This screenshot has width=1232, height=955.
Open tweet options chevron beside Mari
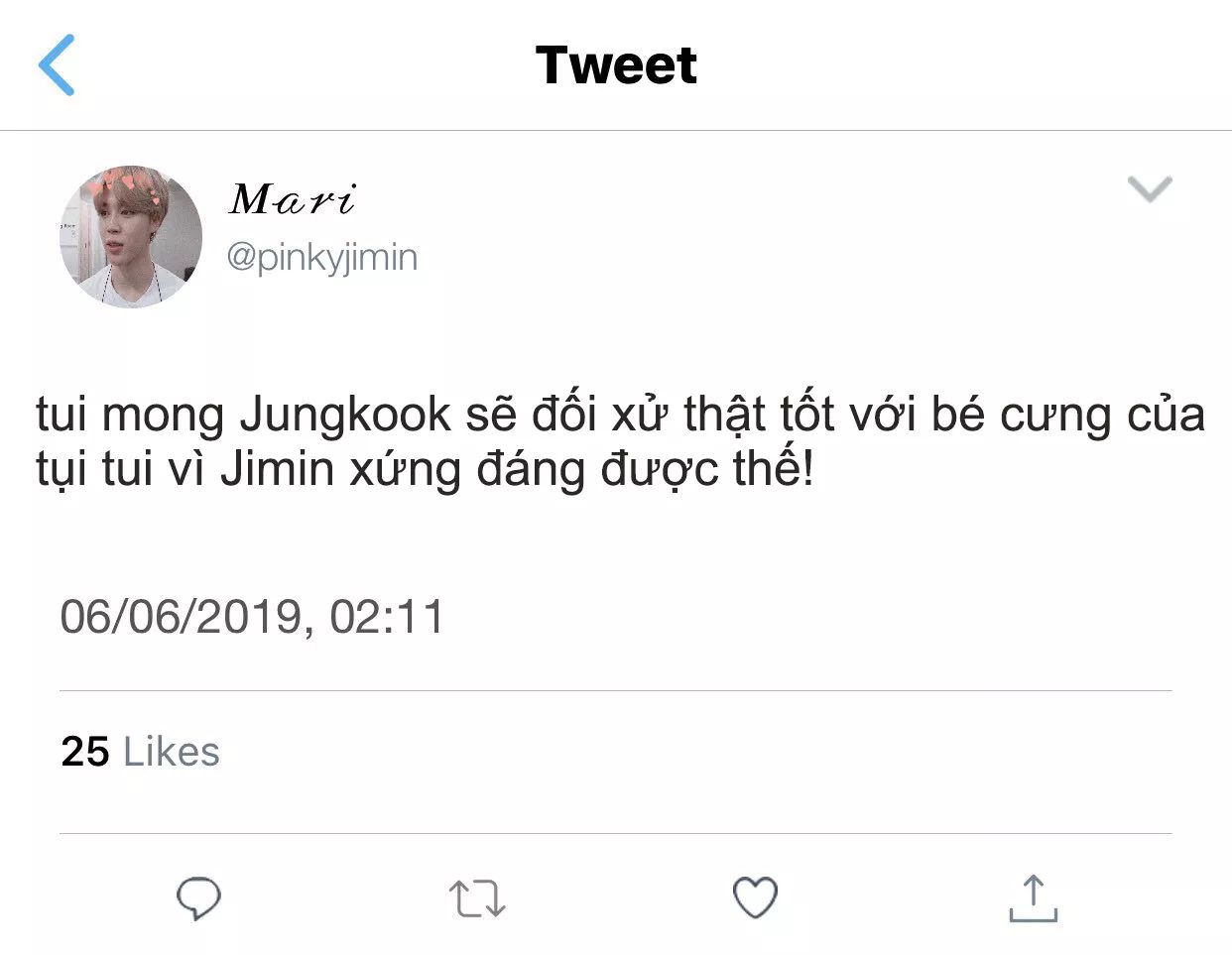(1150, 188)
